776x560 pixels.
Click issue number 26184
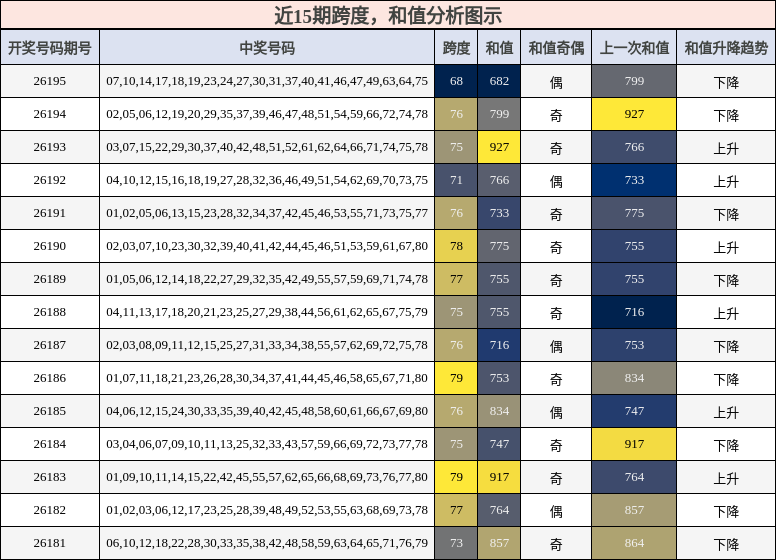[49, 444]
